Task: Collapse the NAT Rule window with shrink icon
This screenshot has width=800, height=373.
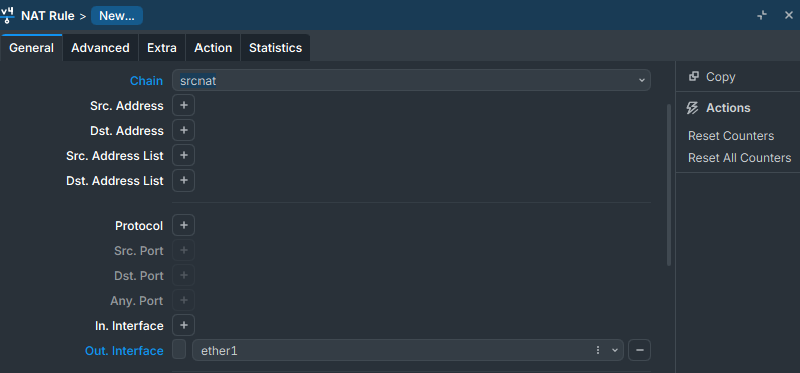Action: point(762,15)
